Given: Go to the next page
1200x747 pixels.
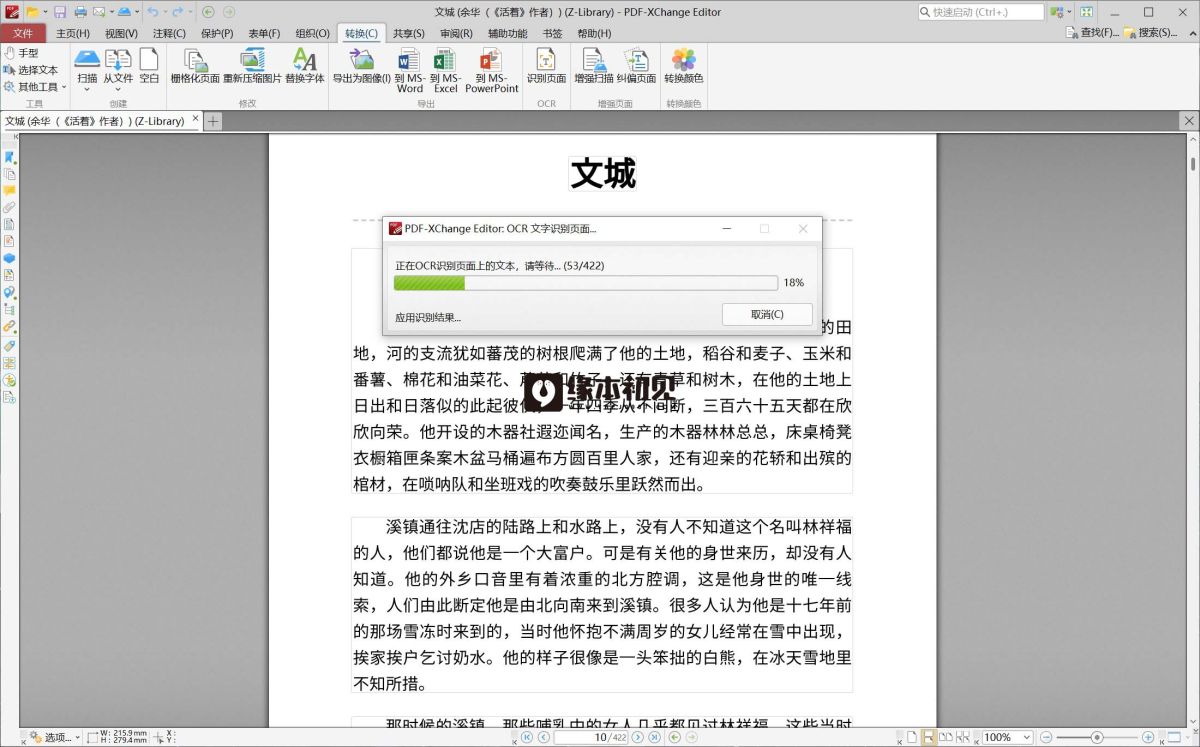Looking at the screenshot, I should pyautogui.click(x=640, y=737).
